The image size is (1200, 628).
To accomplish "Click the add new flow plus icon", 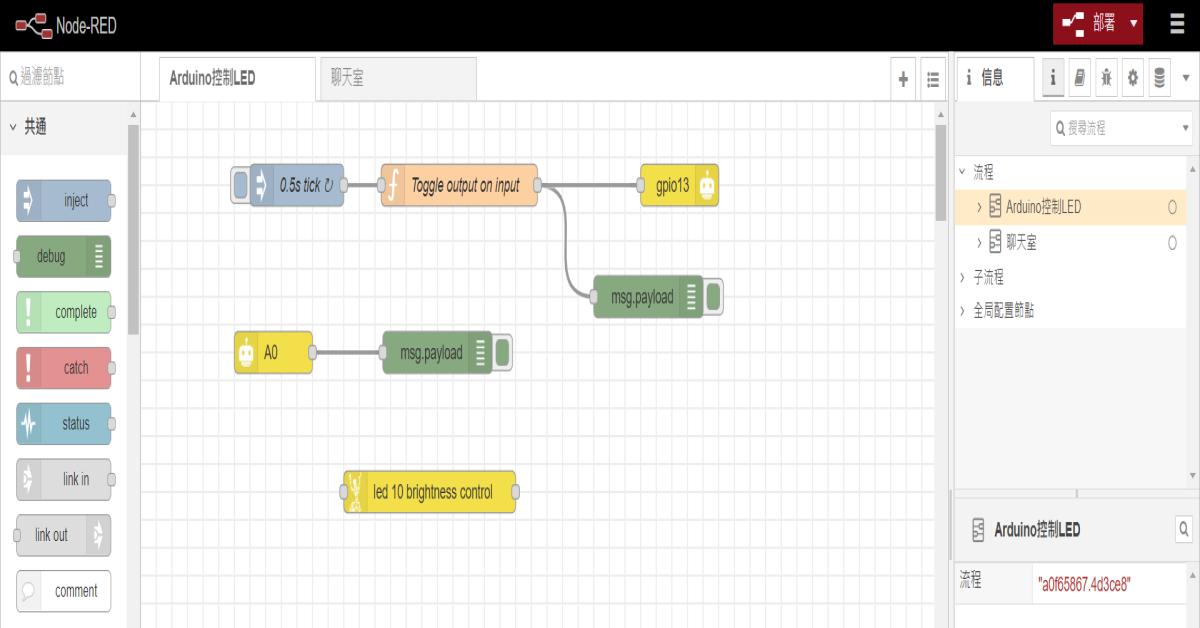I will 903,79.
